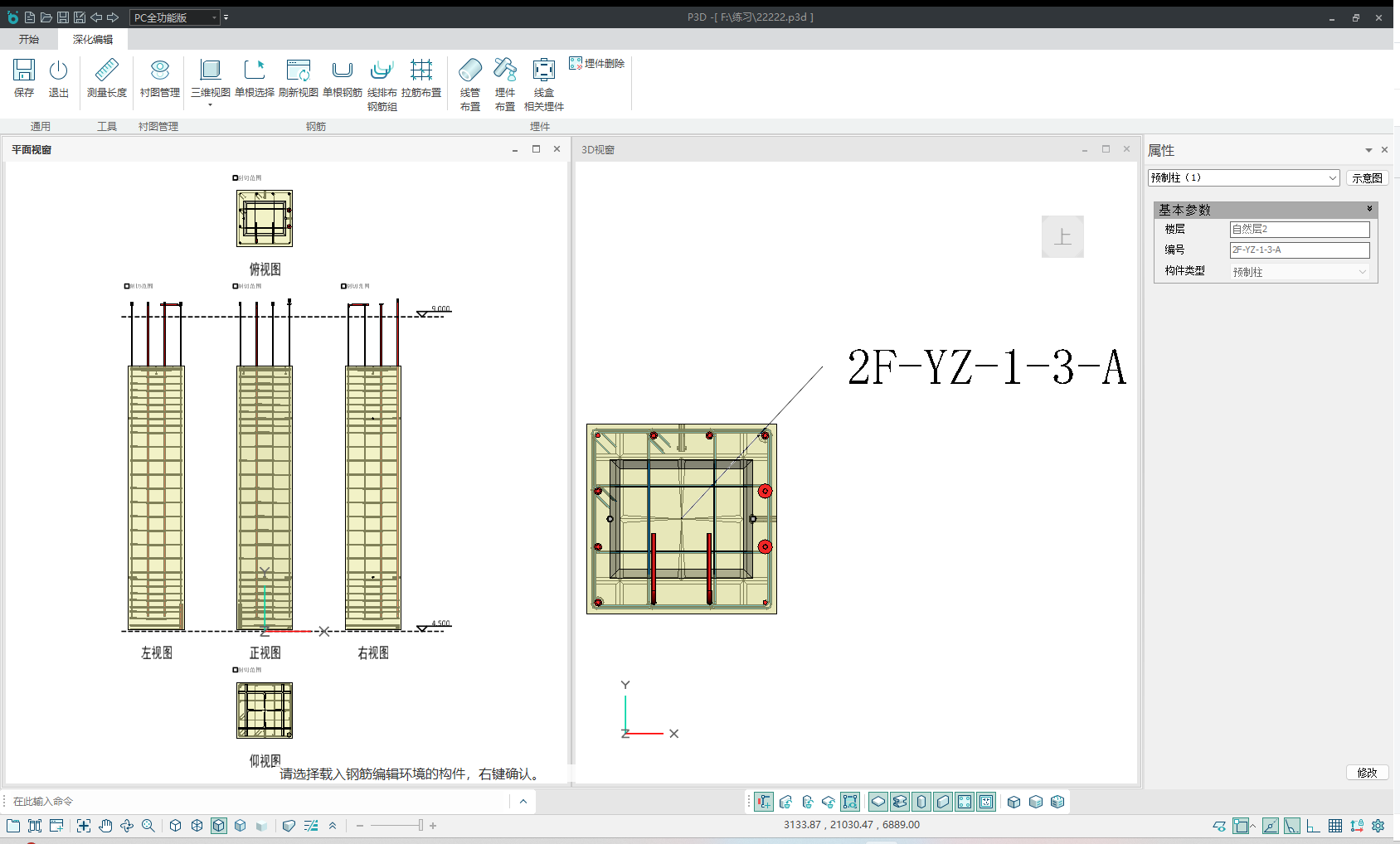Toggle the ortho mode status bar icon
Viewport: 1400px width, 844px height.
tap(1313, 826)
